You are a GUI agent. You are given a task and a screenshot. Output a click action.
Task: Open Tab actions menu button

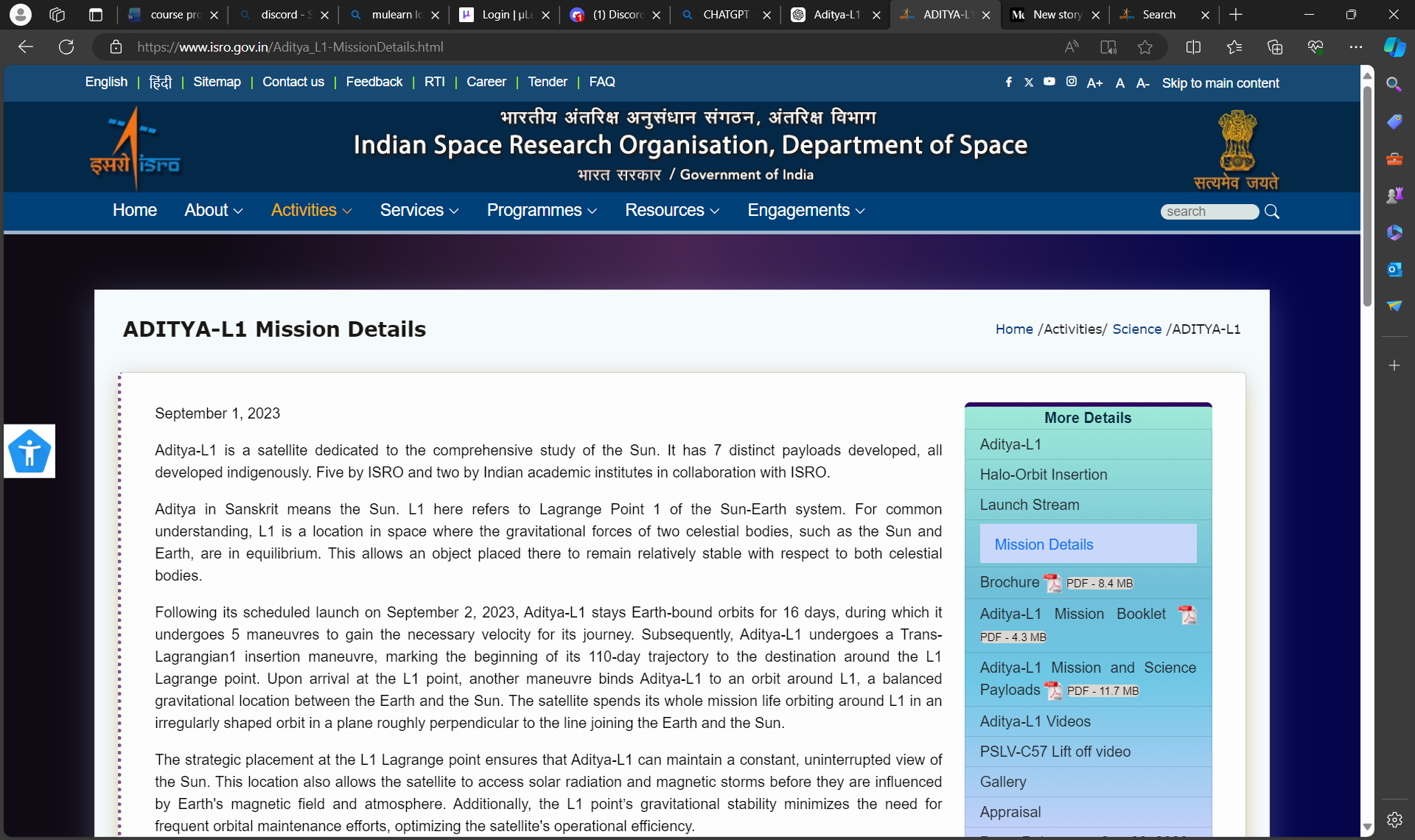(96, 15)
